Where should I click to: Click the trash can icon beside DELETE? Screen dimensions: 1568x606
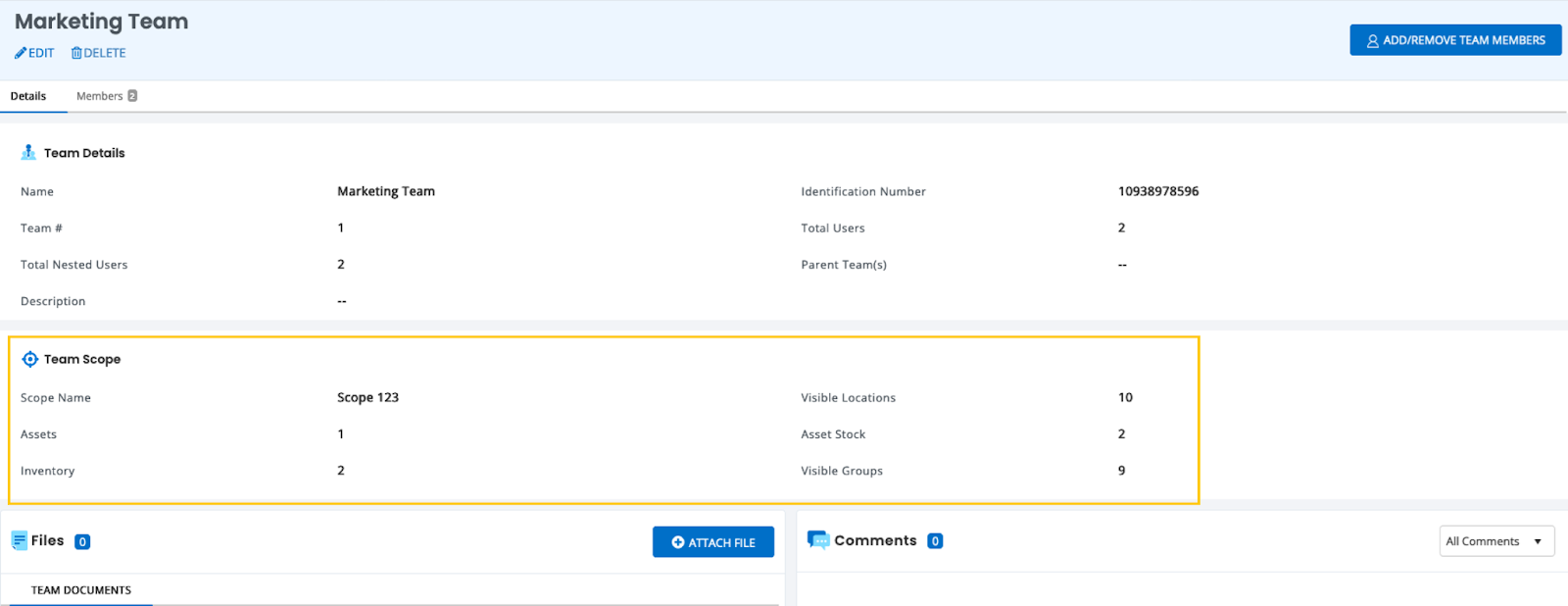(76, 53)
